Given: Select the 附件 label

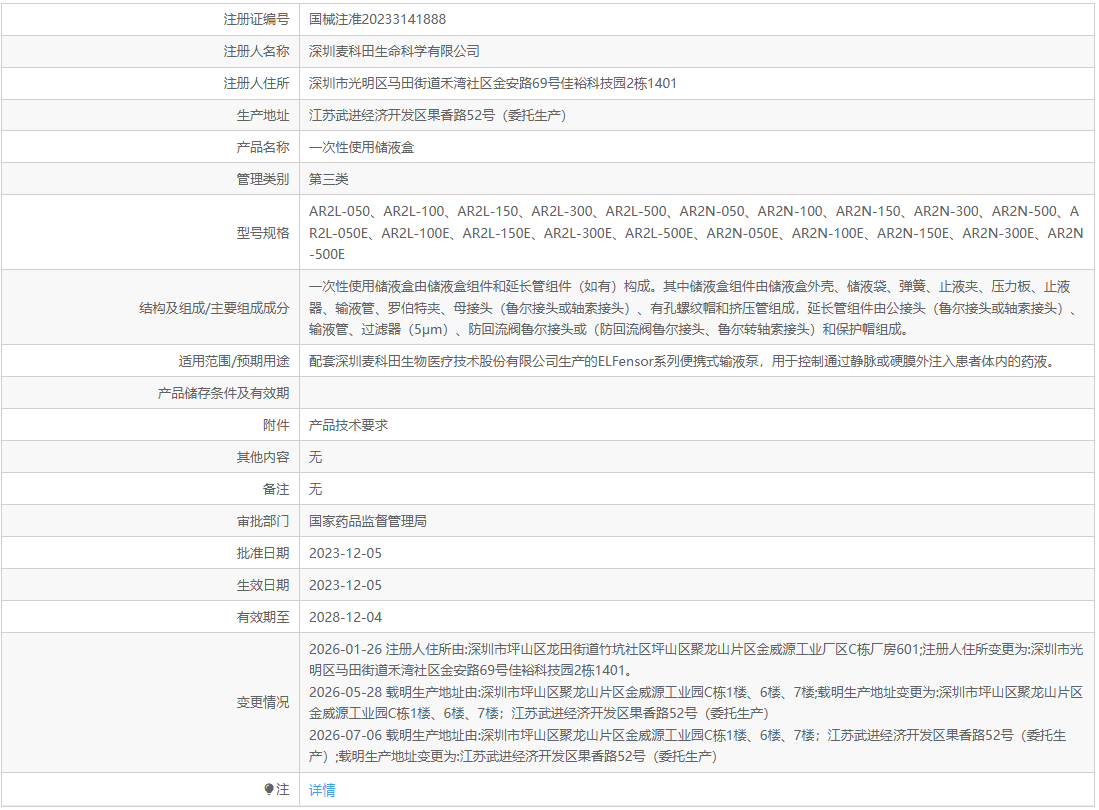Looking at the screenshot, I should (276, 425).
